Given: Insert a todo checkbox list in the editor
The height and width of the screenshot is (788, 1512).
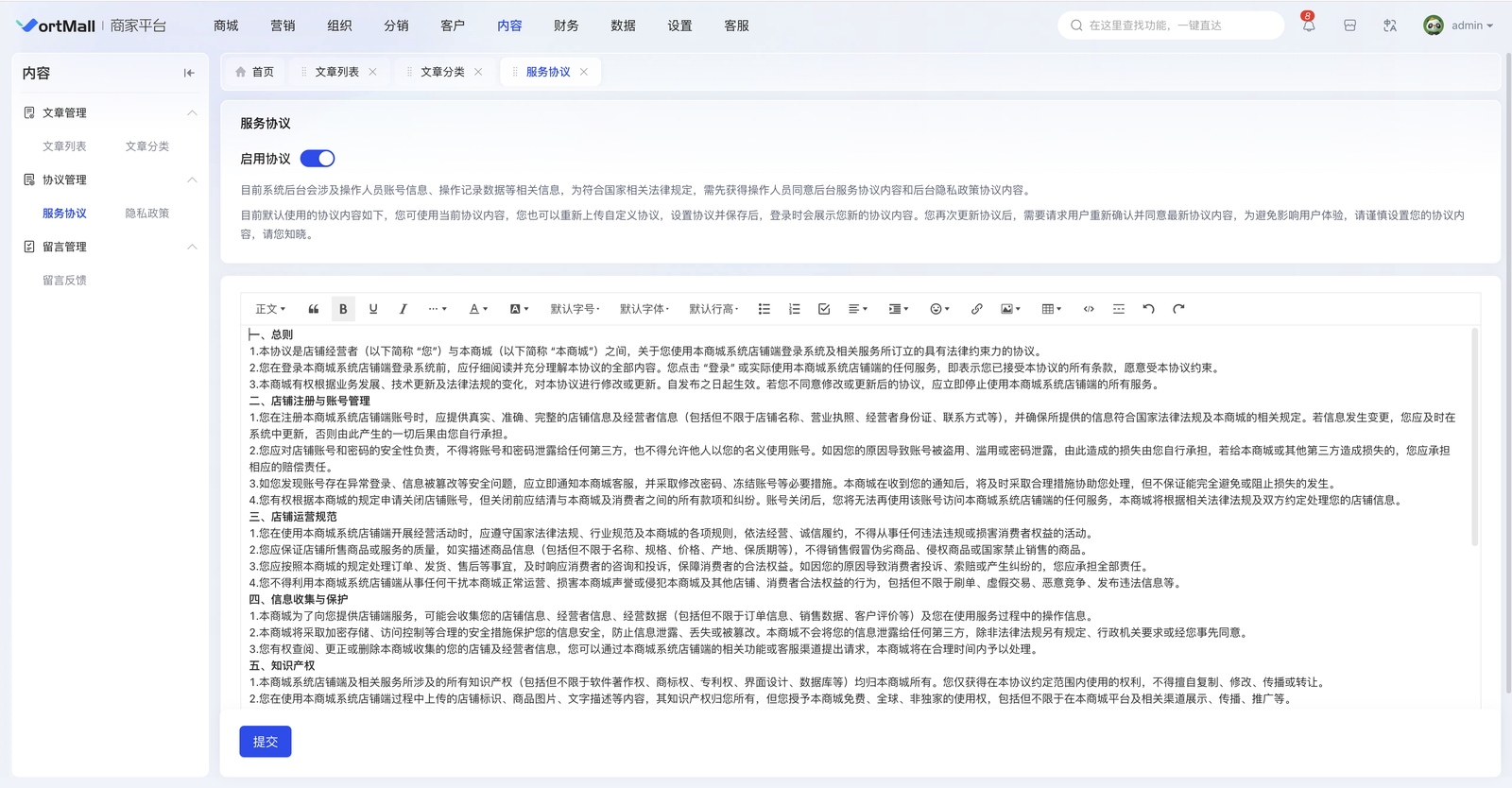Looking at the screenshot, I should [824, 309].
